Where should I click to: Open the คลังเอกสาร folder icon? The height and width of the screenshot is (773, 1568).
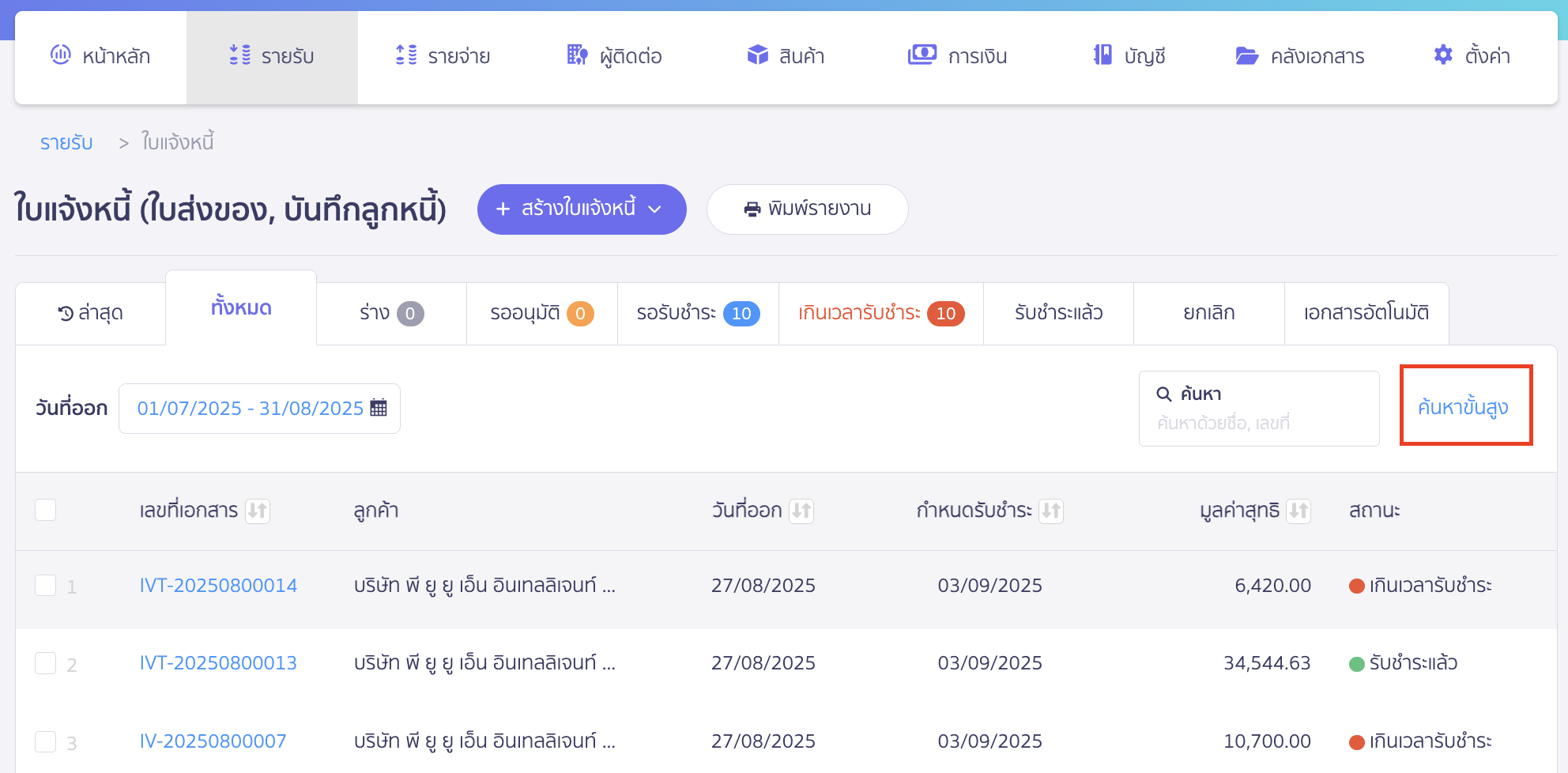(1247, 55)
